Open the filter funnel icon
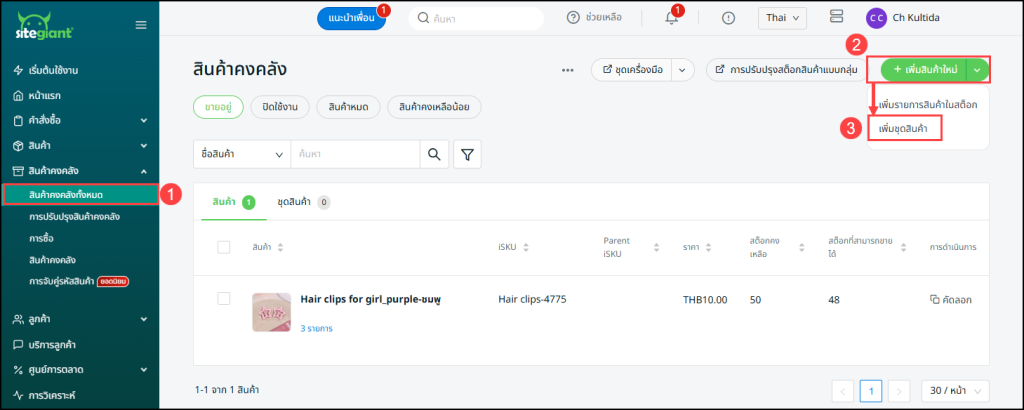 pos(468,154)
